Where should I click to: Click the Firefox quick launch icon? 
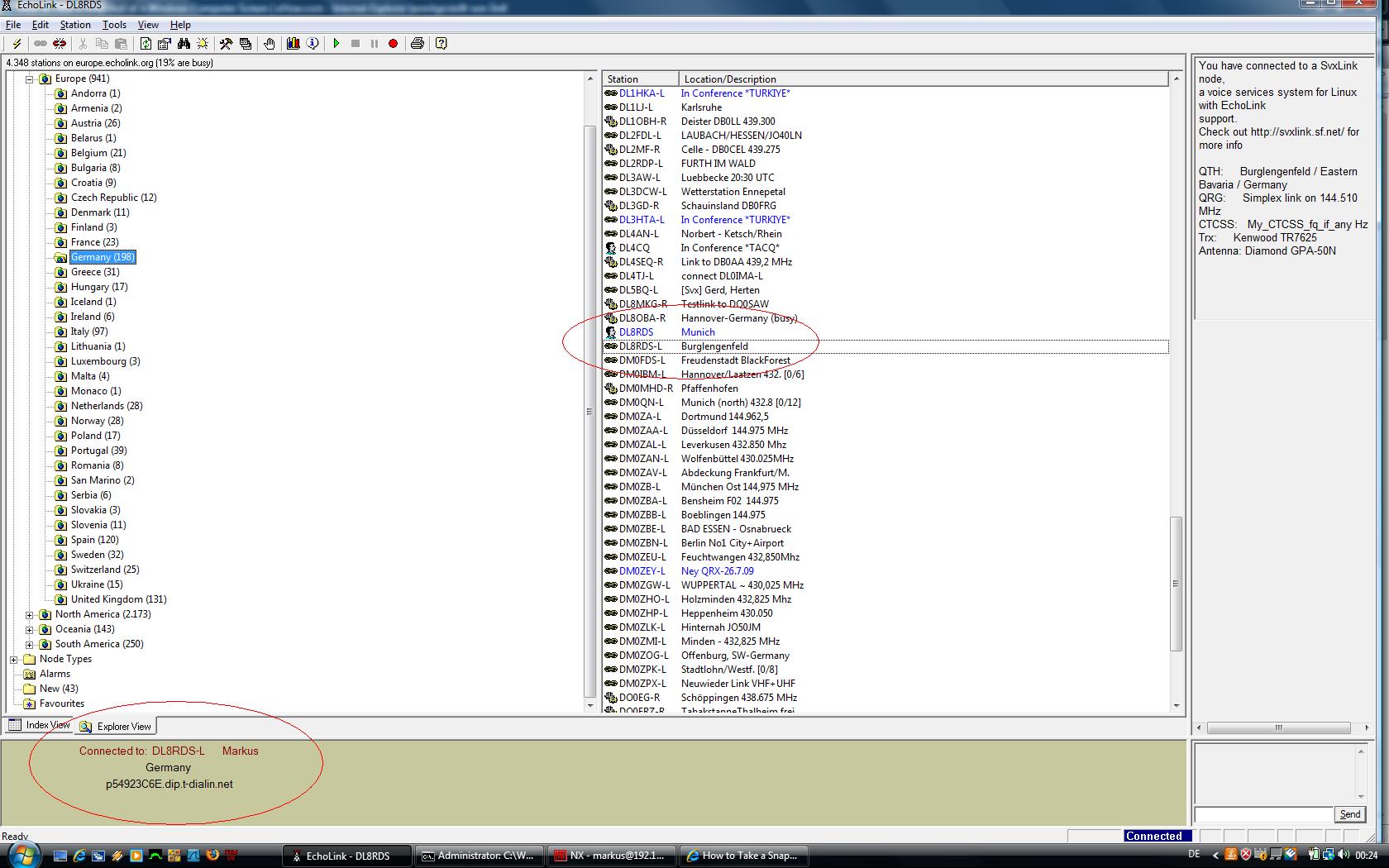coord(212,856)
